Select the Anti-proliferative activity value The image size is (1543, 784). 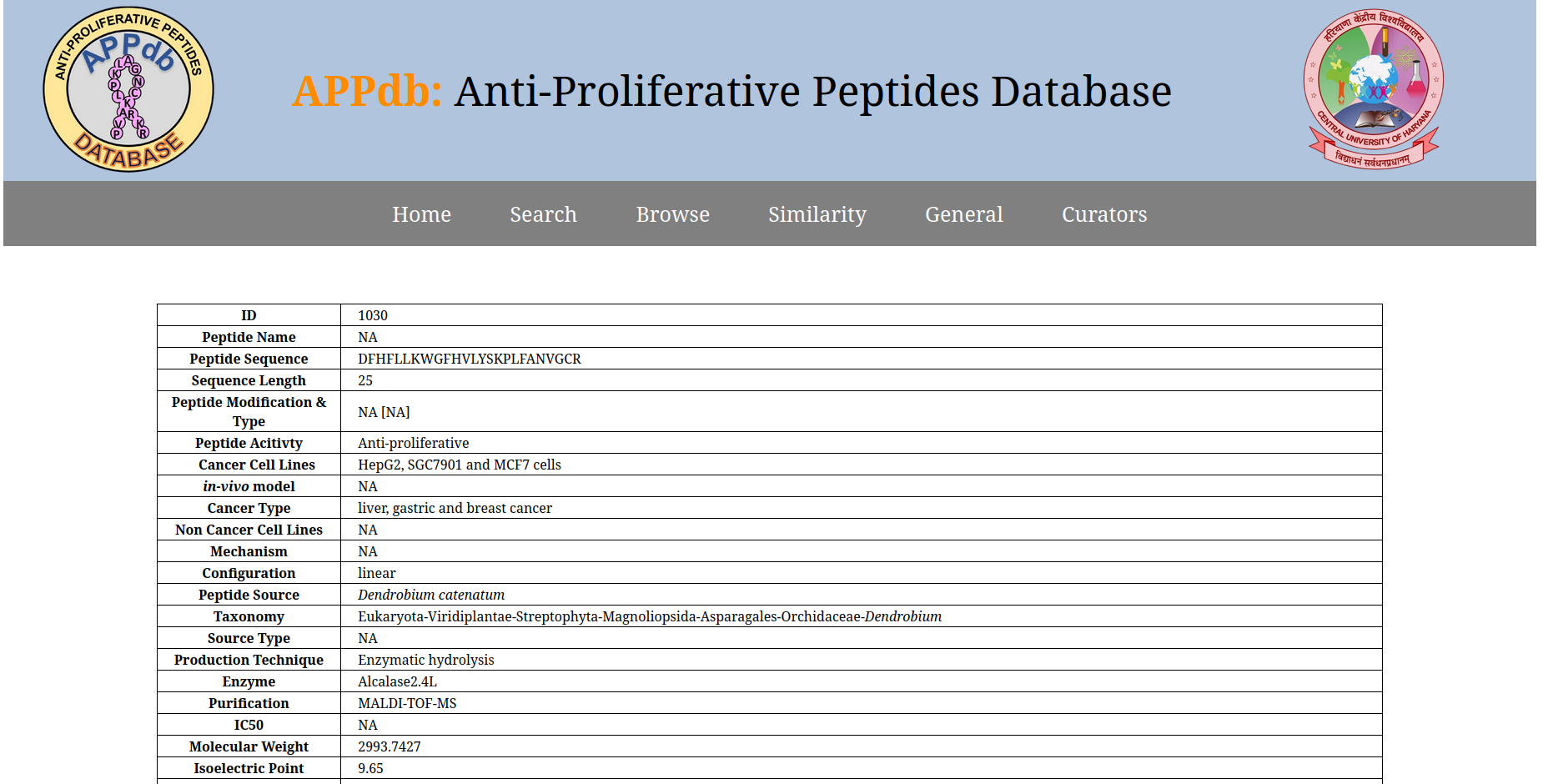(x=414, y=443)
